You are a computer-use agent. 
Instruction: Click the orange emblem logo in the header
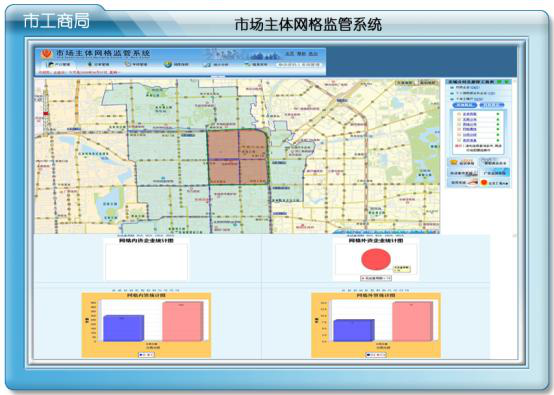coord(46,54)
